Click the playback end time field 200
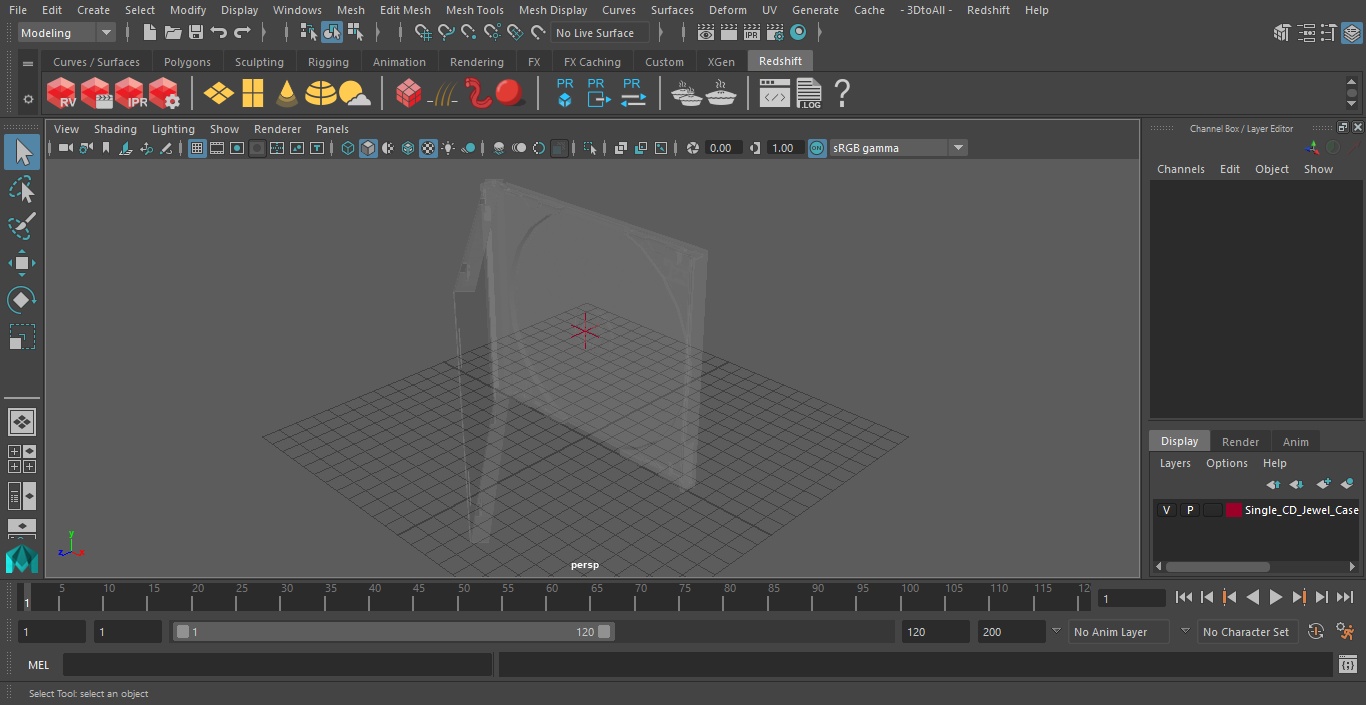1366x705 pixels. click(1011, 631)
